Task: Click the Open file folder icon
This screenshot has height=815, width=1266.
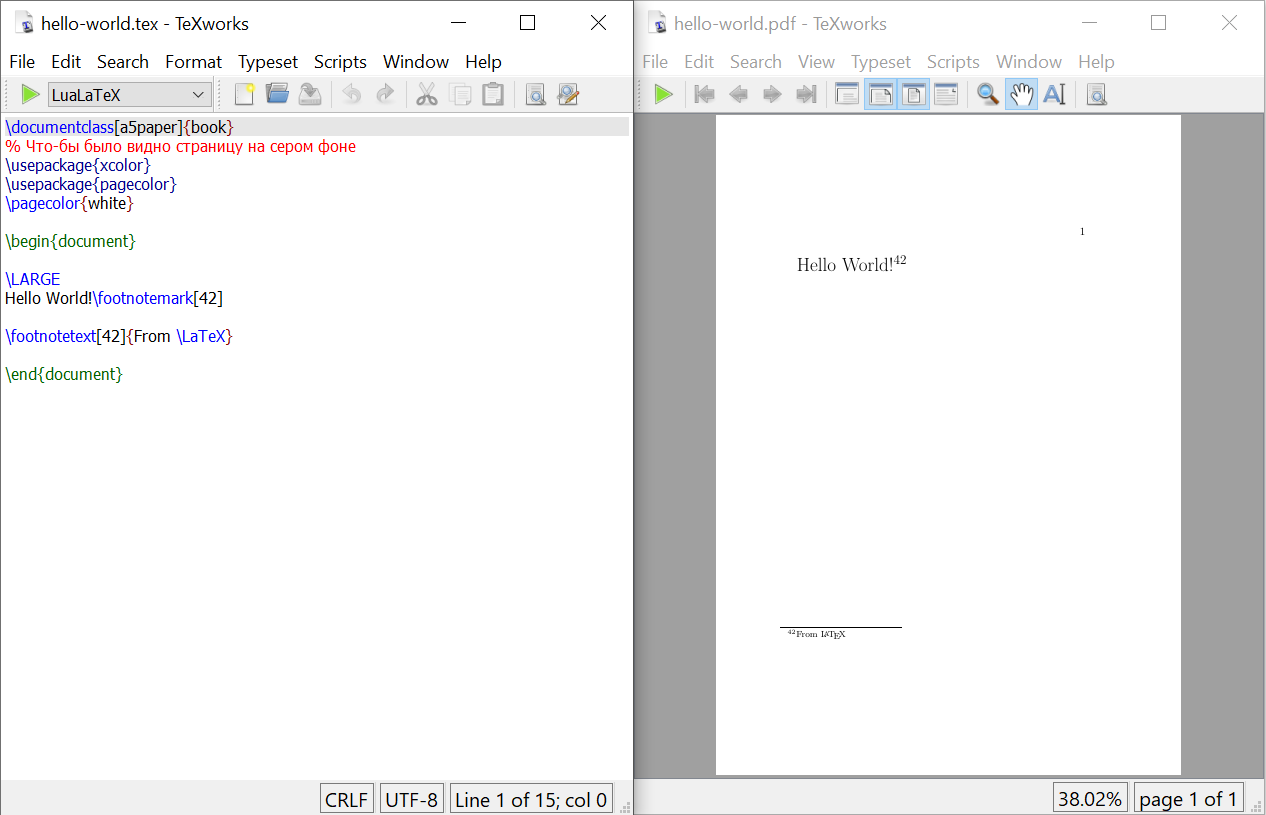Action: tap(277, 95)
